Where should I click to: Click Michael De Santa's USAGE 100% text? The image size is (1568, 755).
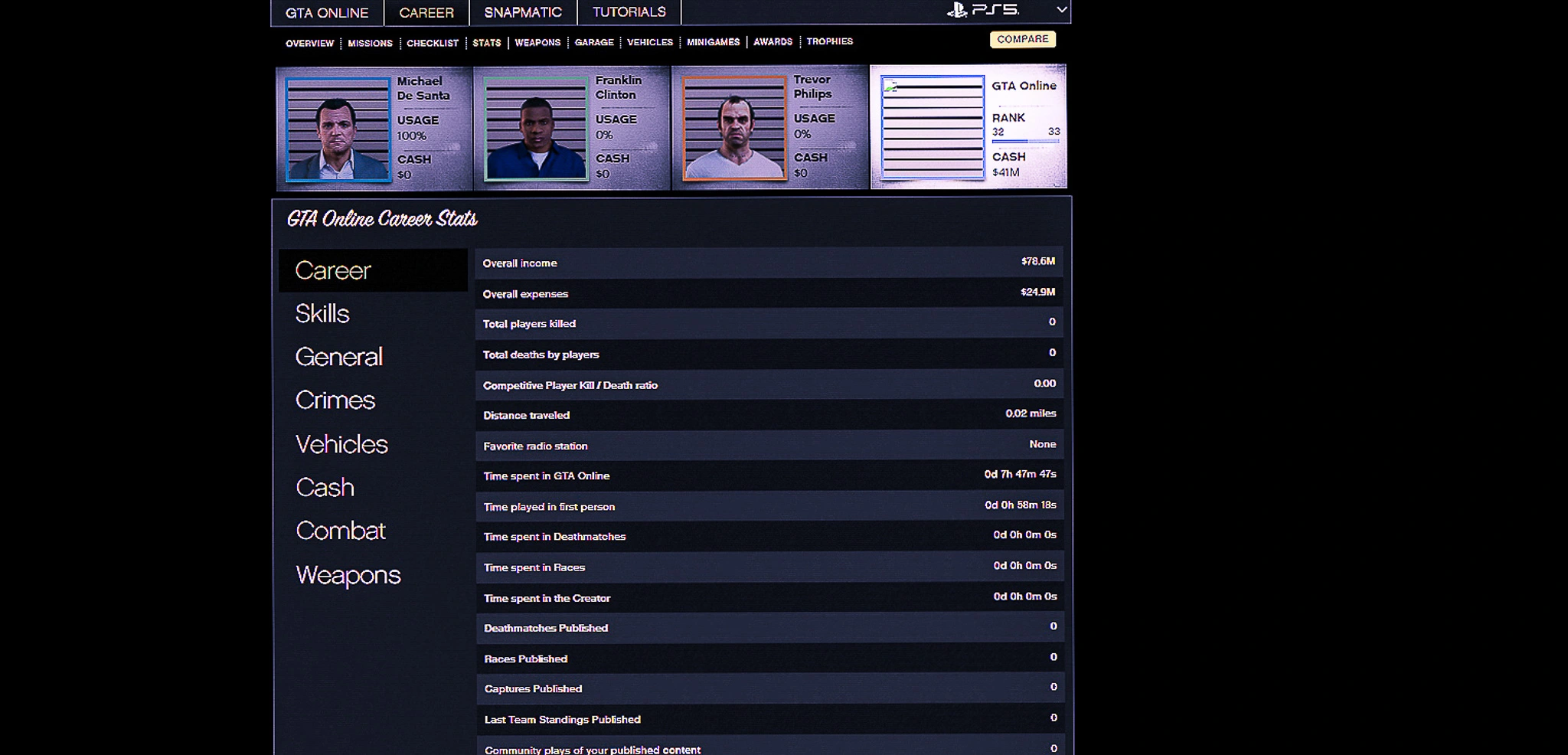click(x=418, y=128)
